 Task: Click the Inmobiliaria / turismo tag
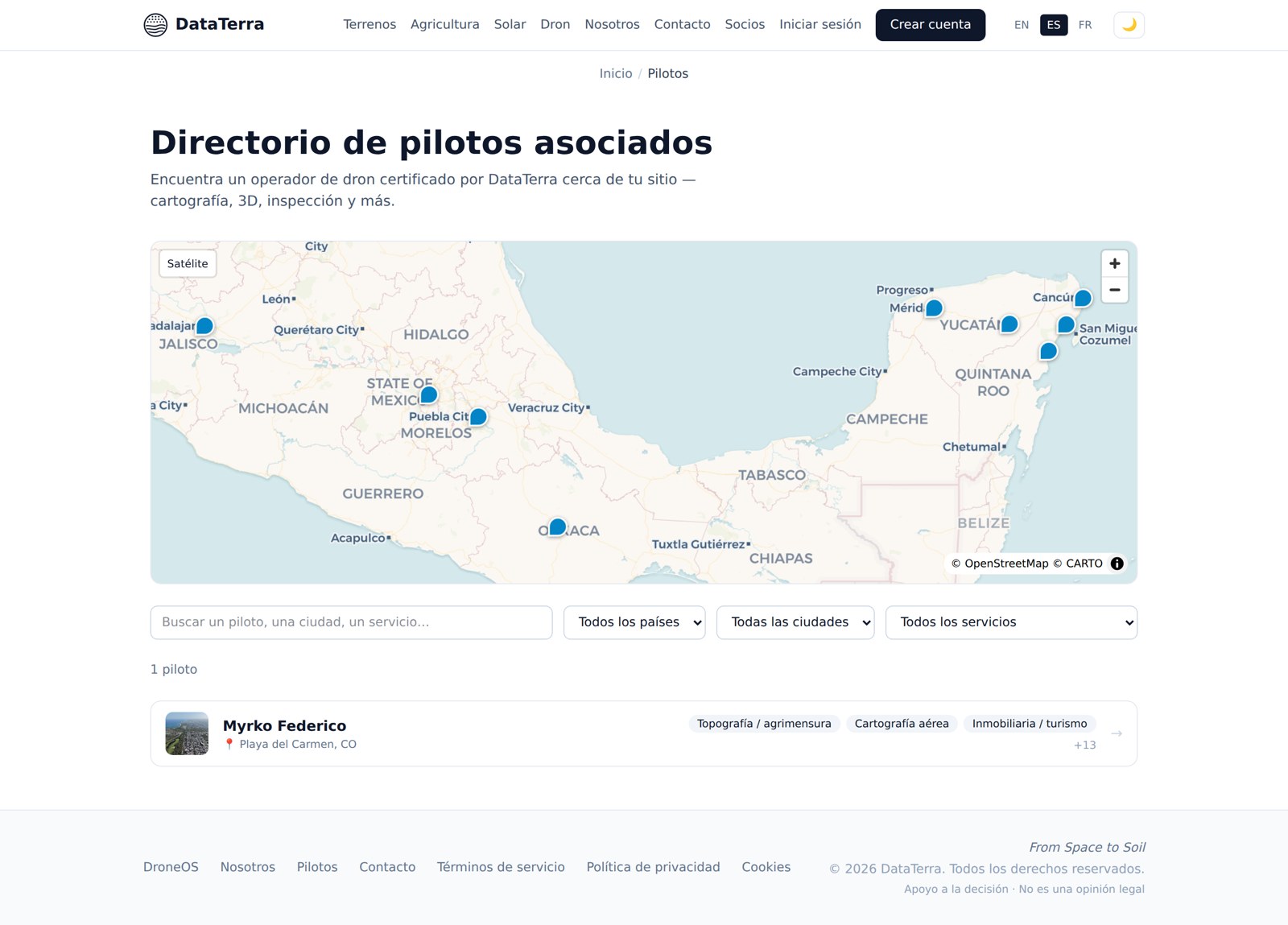[1030, 724]
